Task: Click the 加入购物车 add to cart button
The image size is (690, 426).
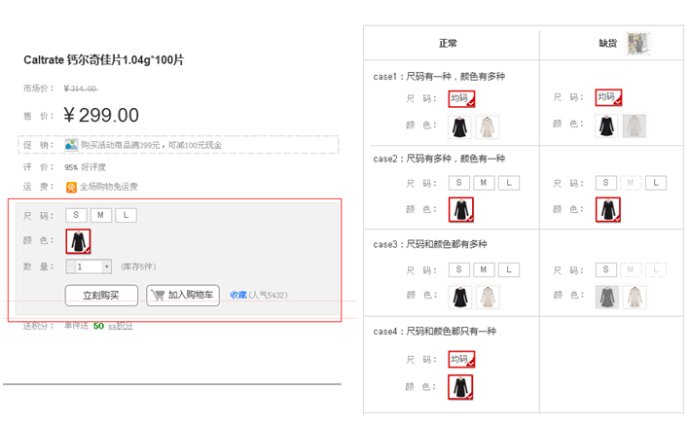Action: click(x=183, y=295)
